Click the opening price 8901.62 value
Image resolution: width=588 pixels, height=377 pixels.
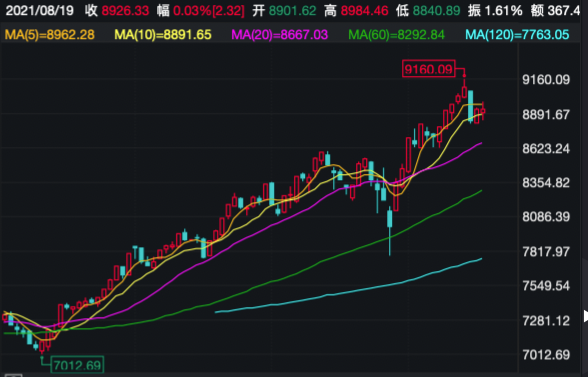pyautogui.click(x=292, y=11)
